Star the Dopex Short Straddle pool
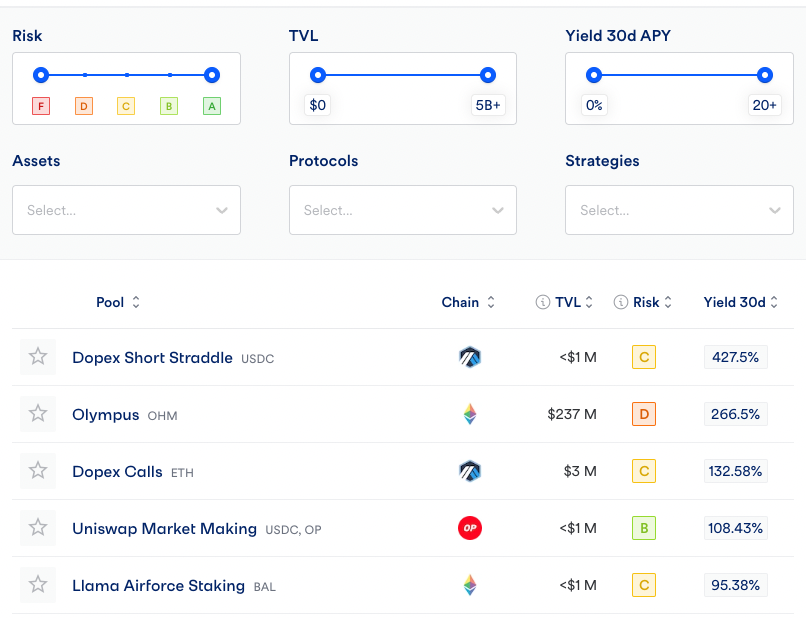806x618 pixels. (x=38, y=357)
